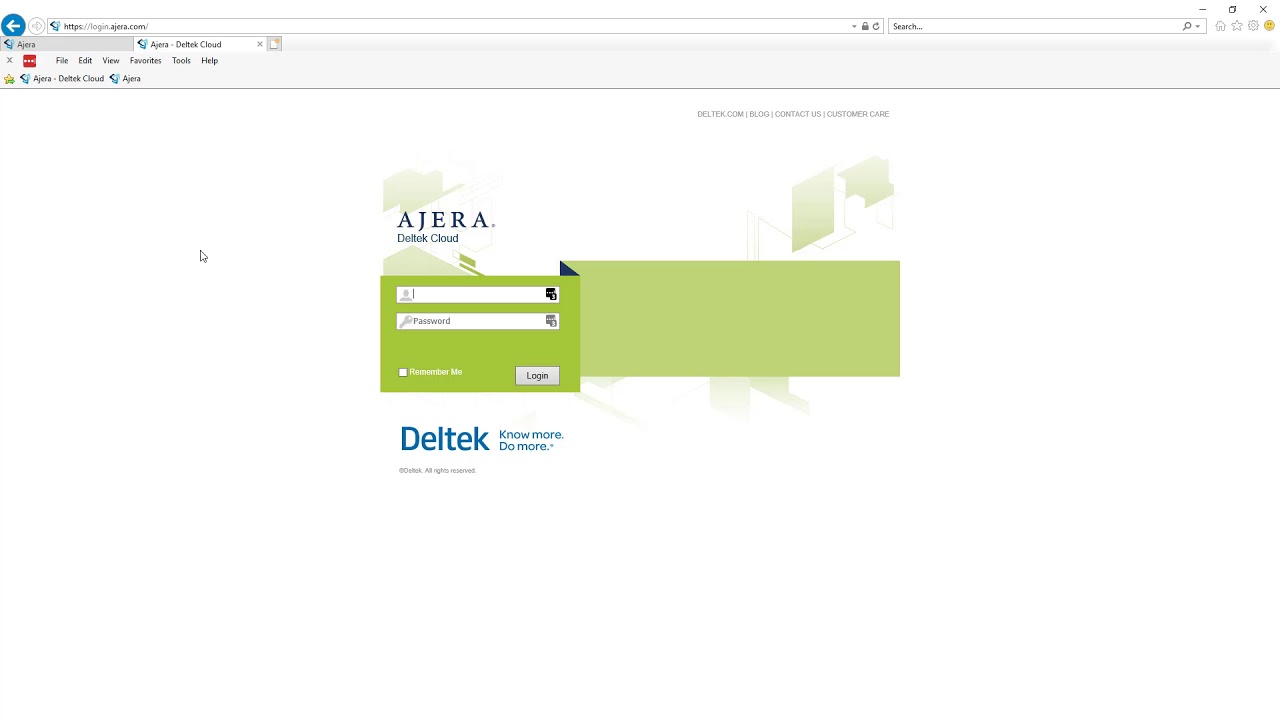Expand the search provider dropdown arrow
The width and height of the screenshot is (1280, 720).
tap(1197, 27)
